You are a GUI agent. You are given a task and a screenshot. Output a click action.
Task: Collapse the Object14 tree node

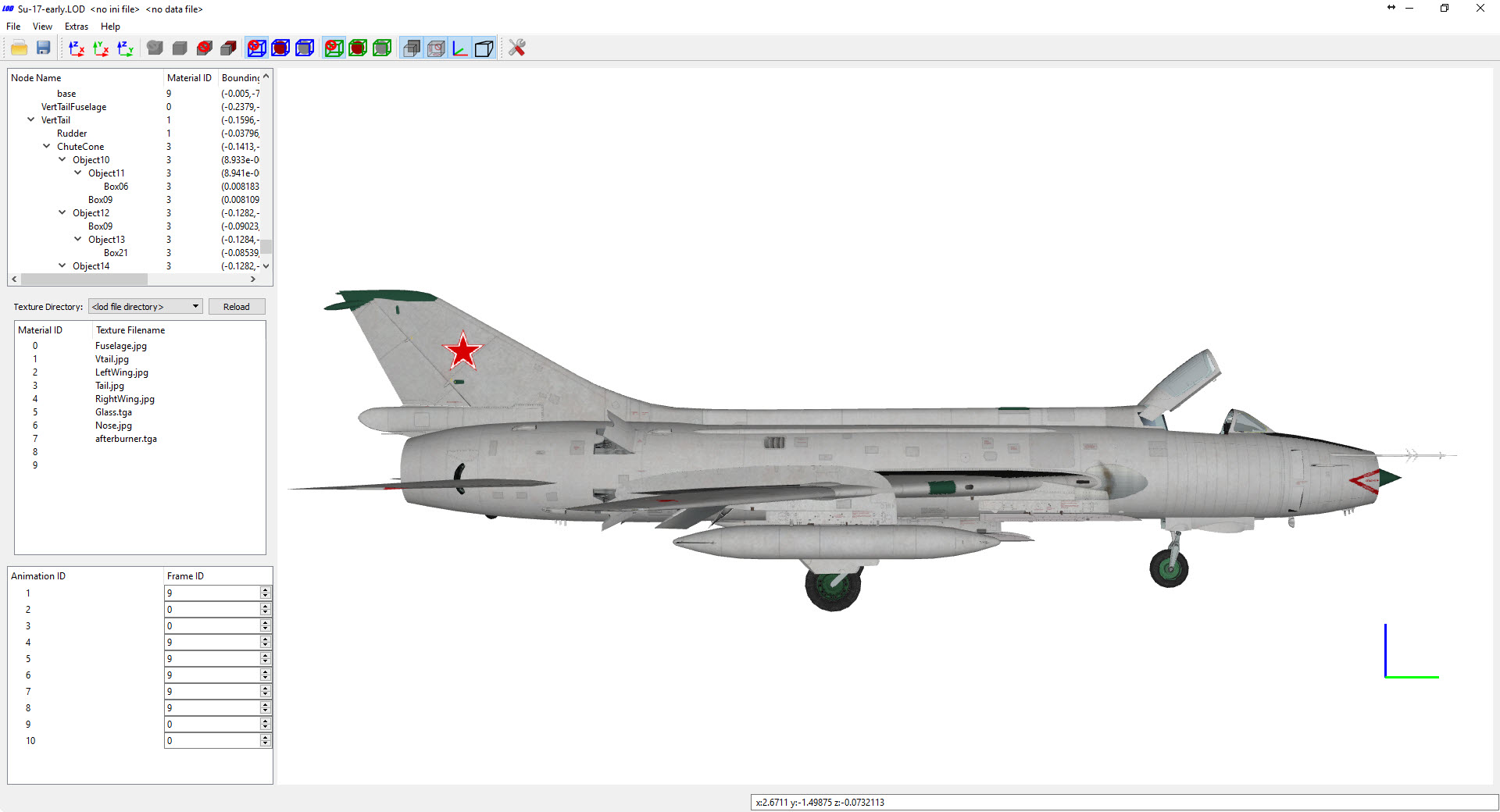click(62, 265)
